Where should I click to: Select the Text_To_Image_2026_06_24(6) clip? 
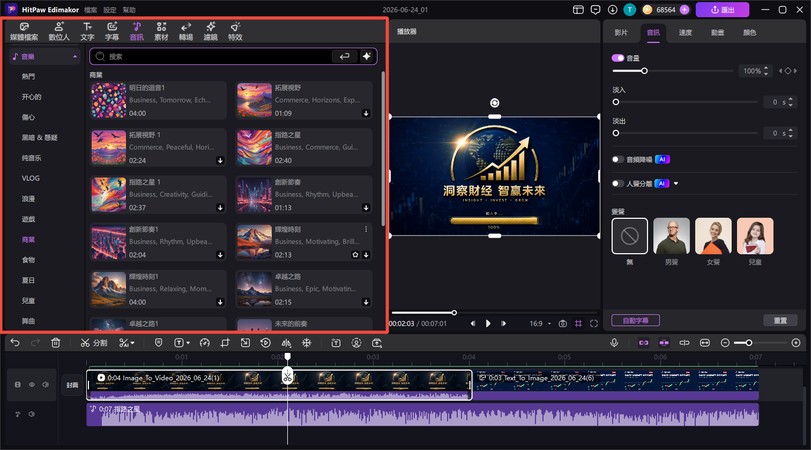point(616,385)
